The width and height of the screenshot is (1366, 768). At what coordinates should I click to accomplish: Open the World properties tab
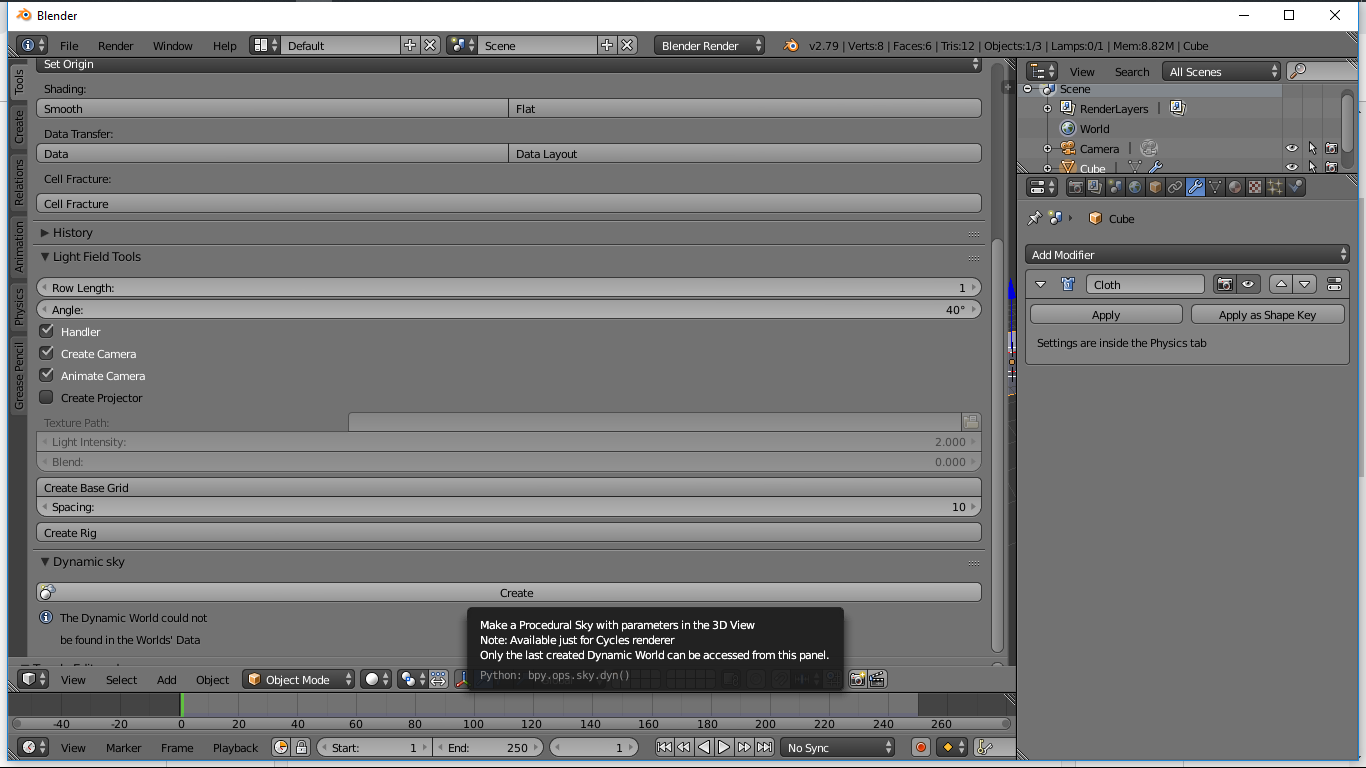1135,187
